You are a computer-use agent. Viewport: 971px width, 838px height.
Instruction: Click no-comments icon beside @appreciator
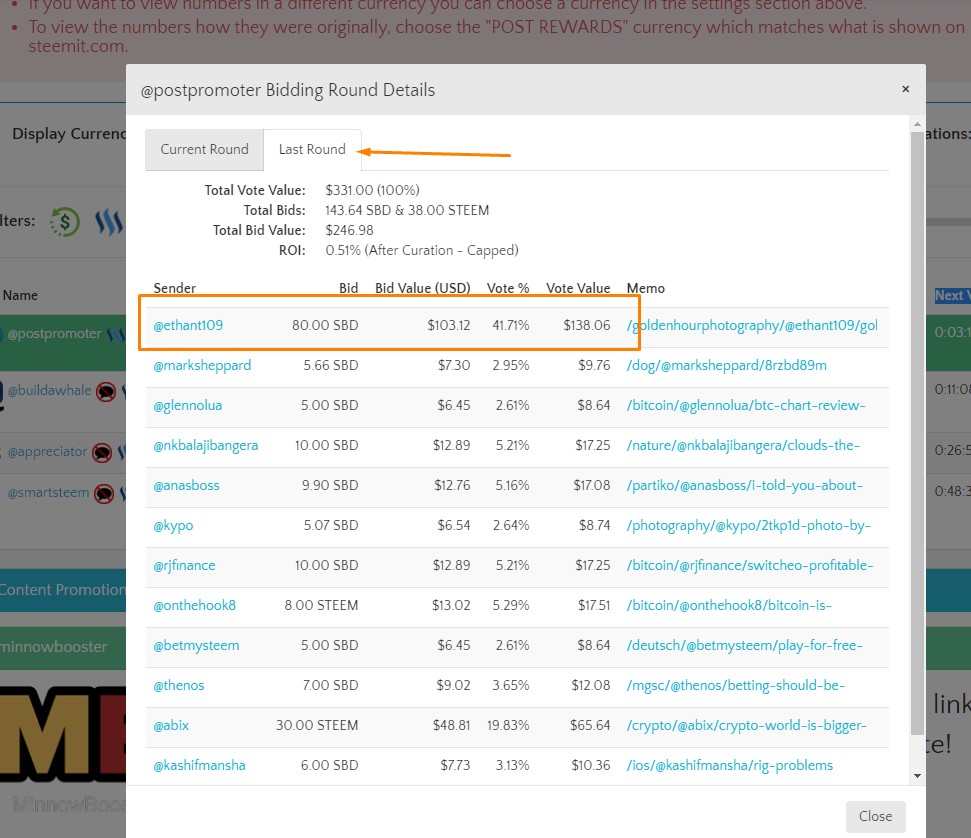102,452
